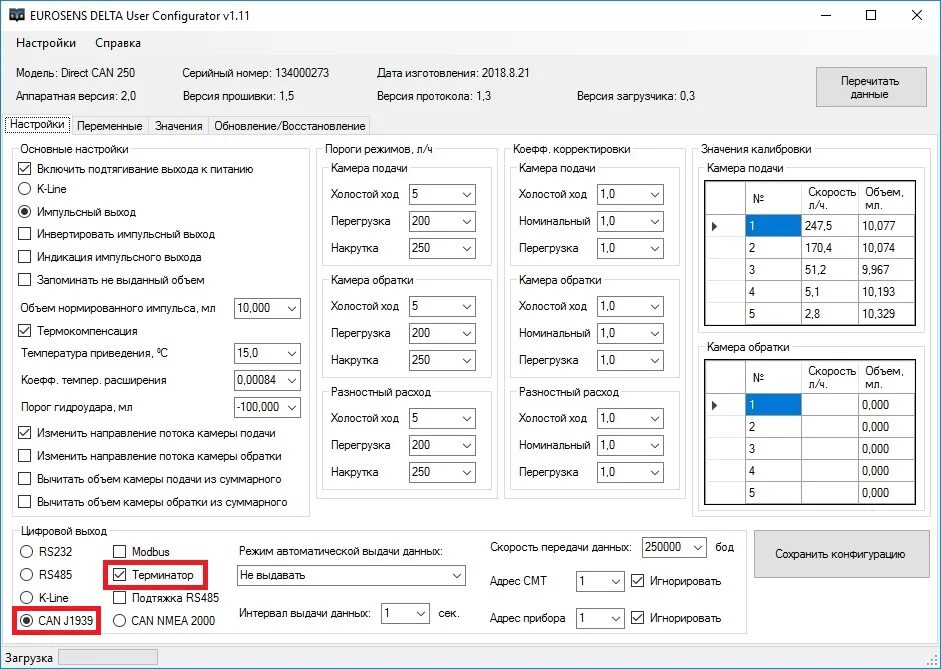Screen dimensions: 941x669
Task: Close the configurator window
Action: (x=916, y=16)
